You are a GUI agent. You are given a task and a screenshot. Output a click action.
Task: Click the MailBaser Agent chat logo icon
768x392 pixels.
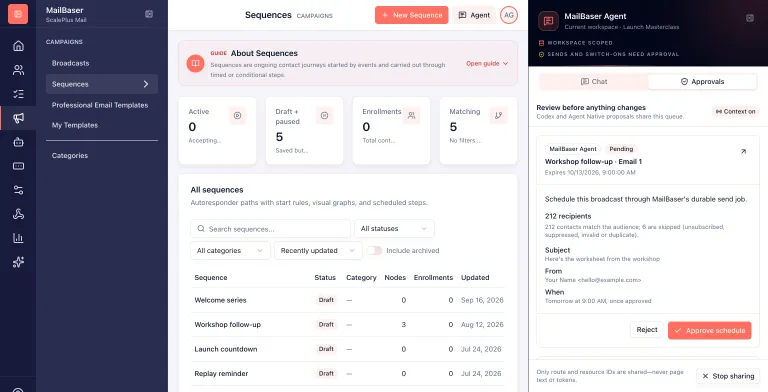[548, 21]
